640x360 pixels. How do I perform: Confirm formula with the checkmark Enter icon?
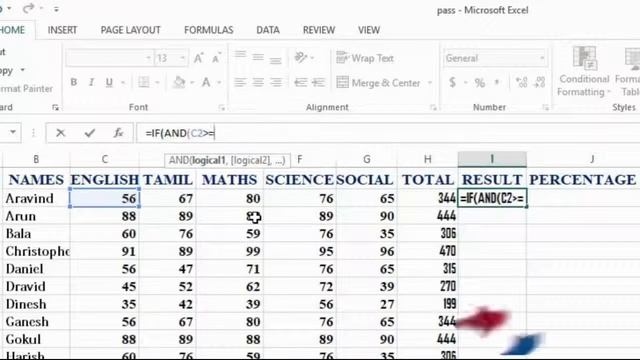(x=89, y=133)
